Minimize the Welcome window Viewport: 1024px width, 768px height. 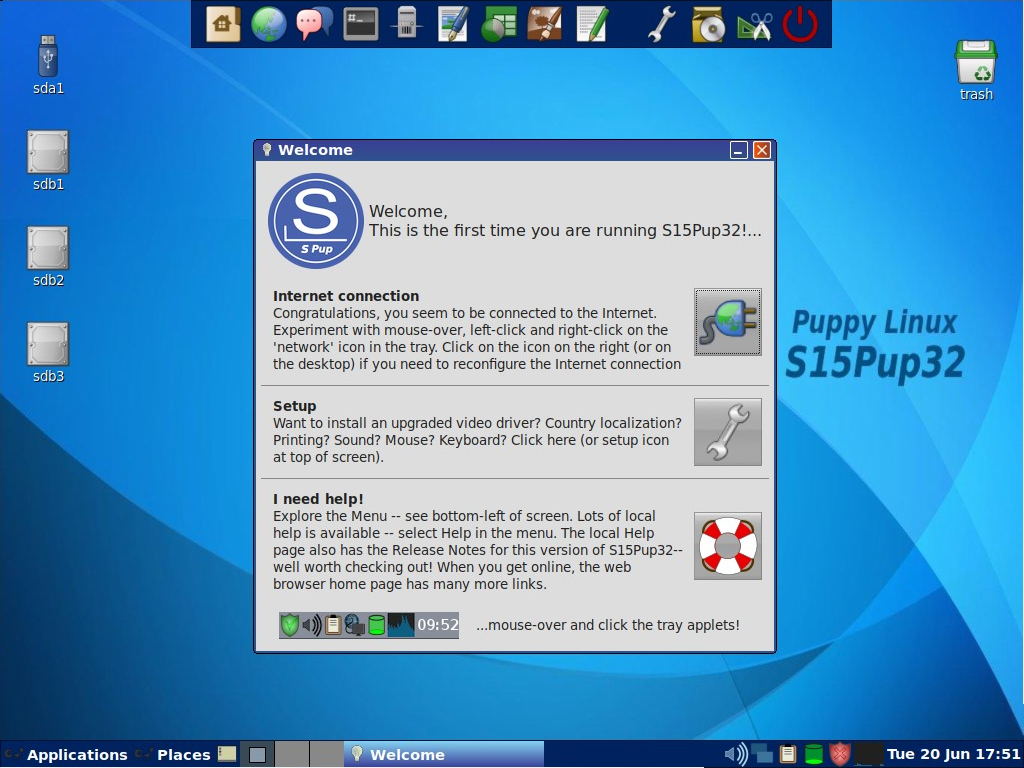click(x=739, y=150)
